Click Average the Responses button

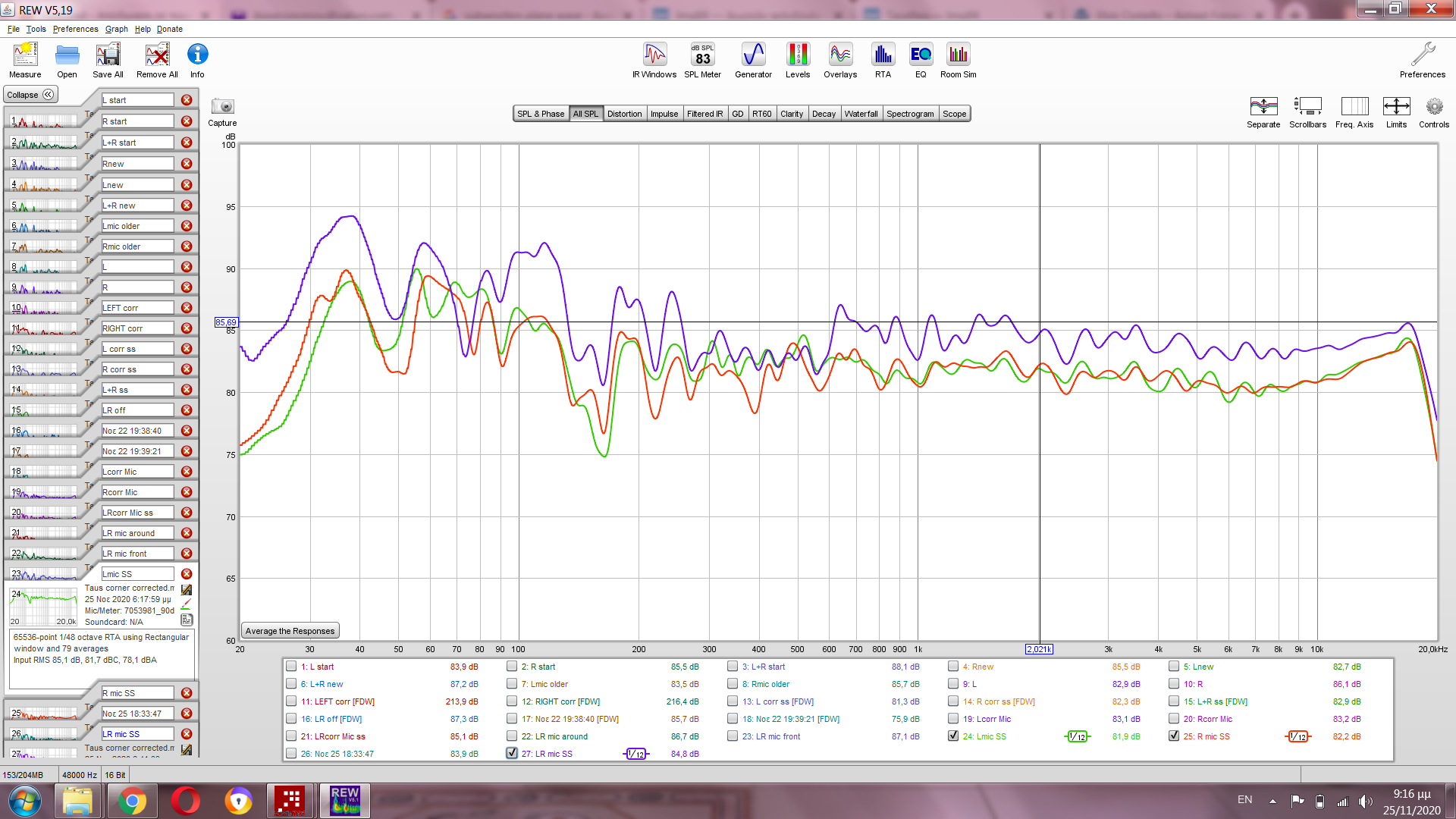coord(290,631)
